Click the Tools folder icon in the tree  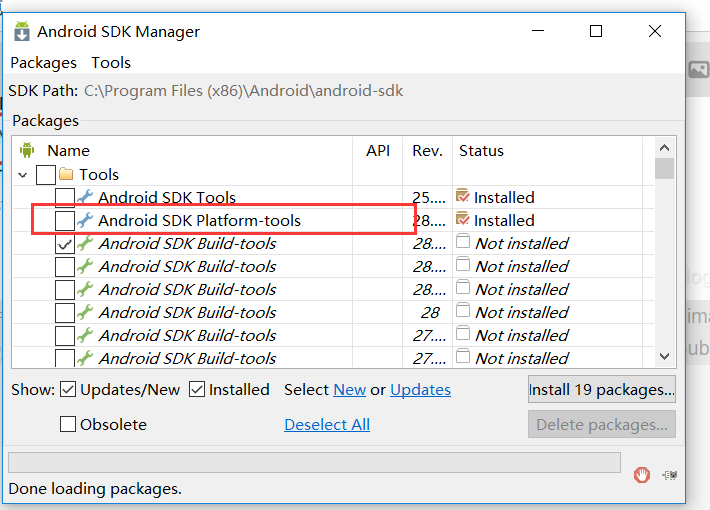[66, 174]
